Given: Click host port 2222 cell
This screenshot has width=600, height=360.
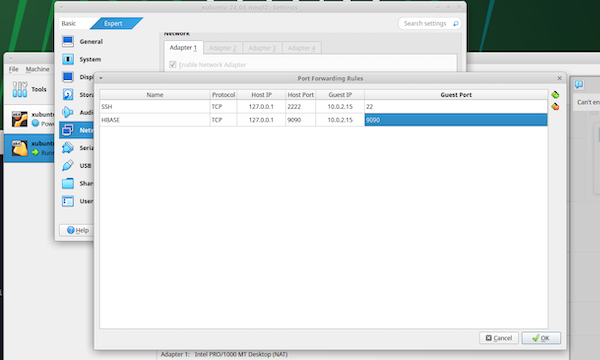Looking at the screenshot, I should pos(301,106).
